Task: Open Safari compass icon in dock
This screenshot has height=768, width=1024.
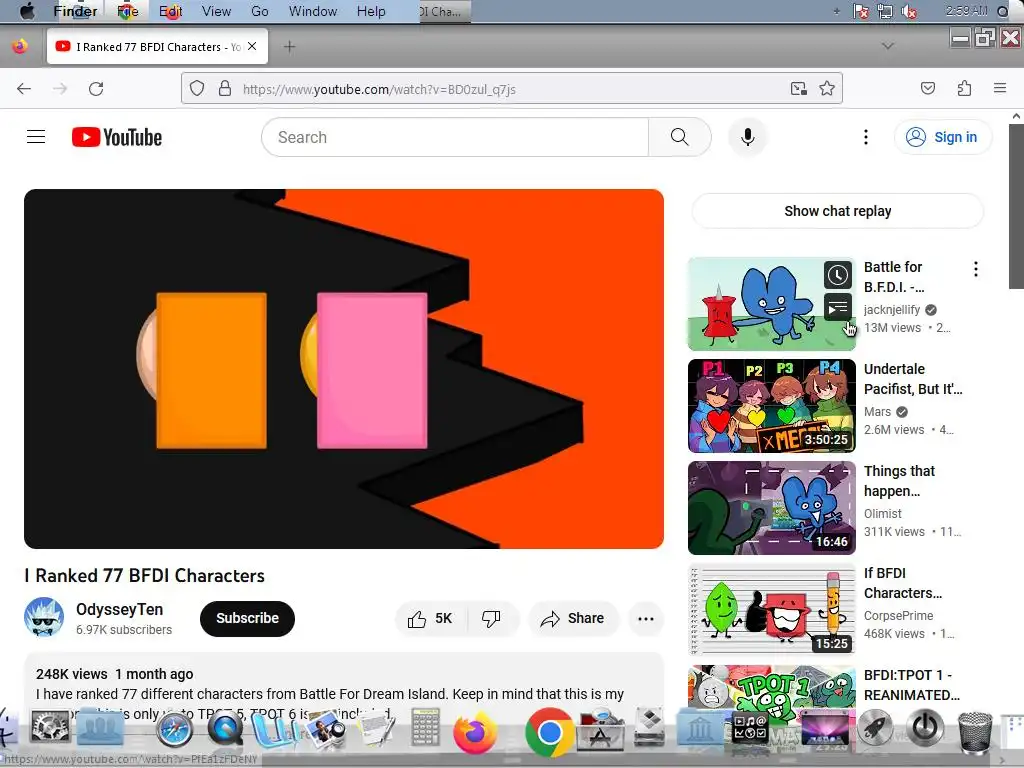Action: 174,729
